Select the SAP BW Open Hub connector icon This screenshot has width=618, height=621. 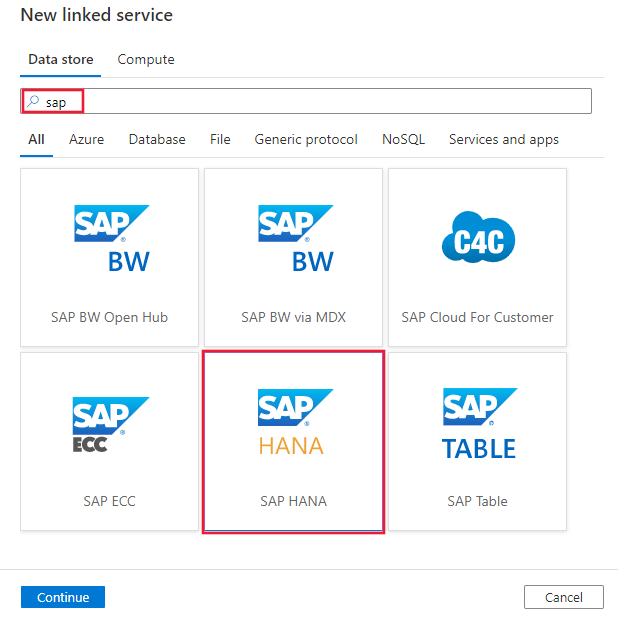coord(111,240)
